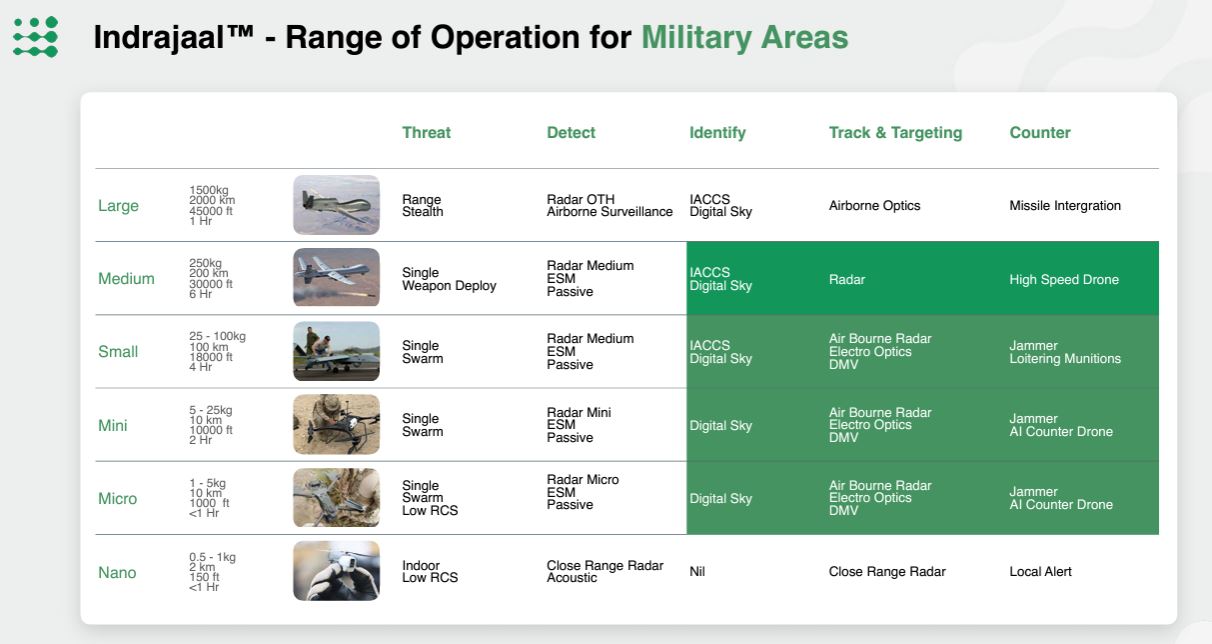The height and width of the screenshot is (644, 1212).
Task: Select 'Digital Sky' identify cell in Micro row
Action: 721,499
